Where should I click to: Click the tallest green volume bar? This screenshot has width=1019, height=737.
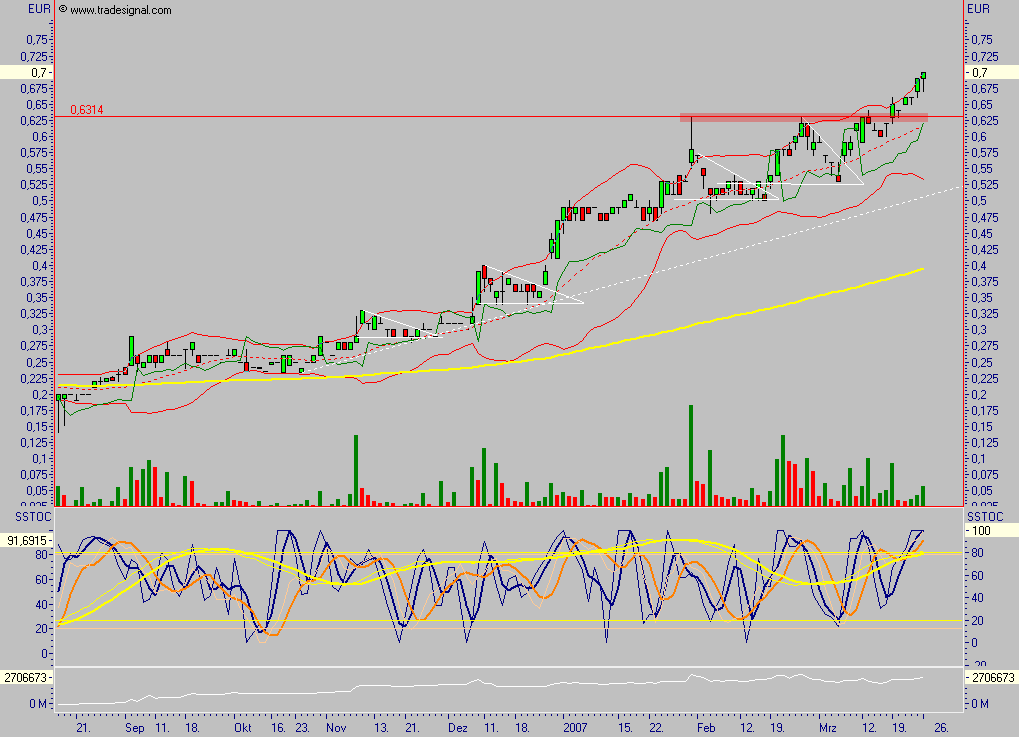(x=690, y=450)
